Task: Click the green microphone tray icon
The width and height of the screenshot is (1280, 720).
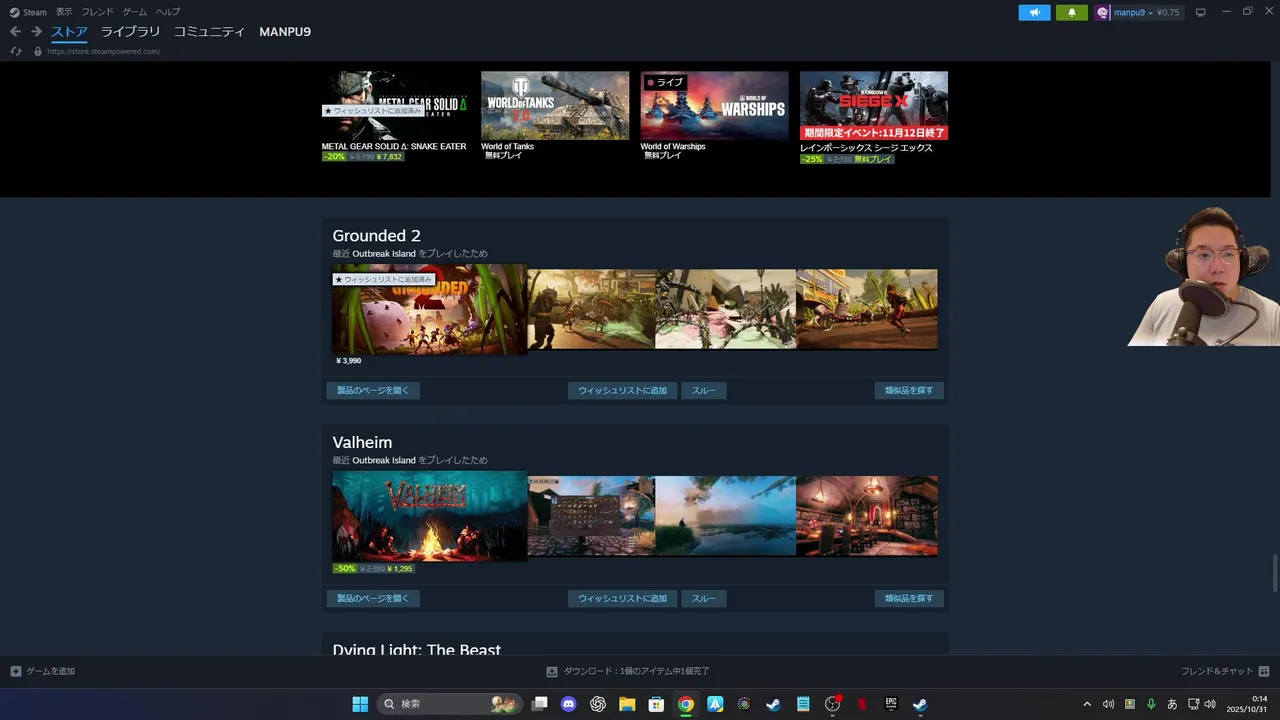Action: tap(1151, 704)
